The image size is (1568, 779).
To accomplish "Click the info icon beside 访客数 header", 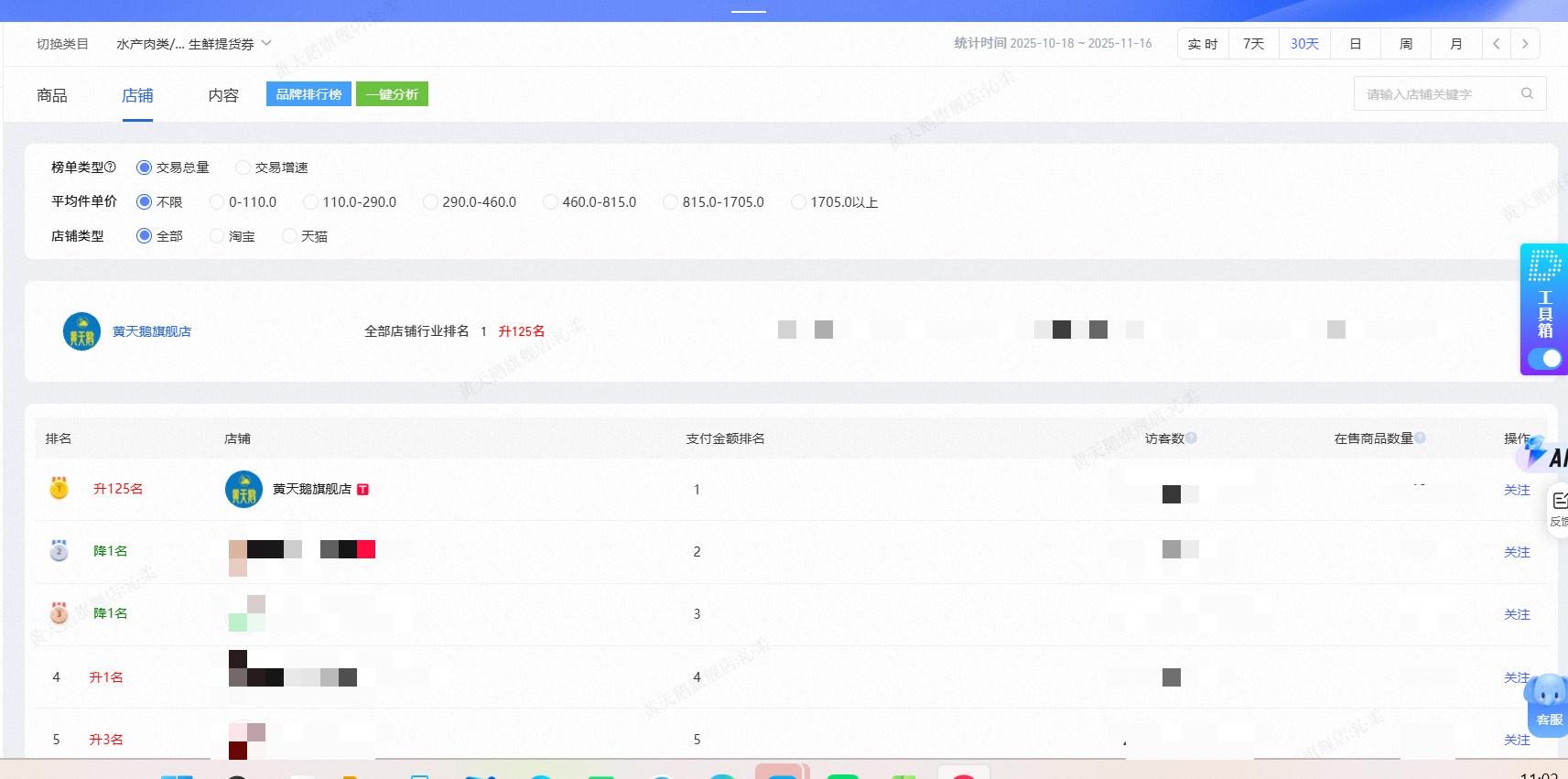I will coord(1191,438).
